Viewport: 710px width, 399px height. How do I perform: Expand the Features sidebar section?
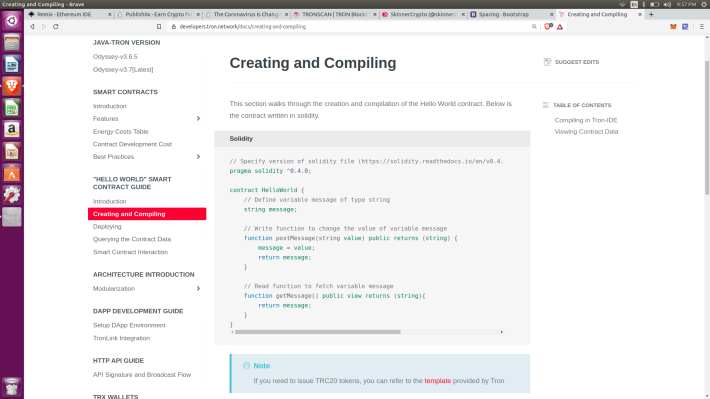198,119
